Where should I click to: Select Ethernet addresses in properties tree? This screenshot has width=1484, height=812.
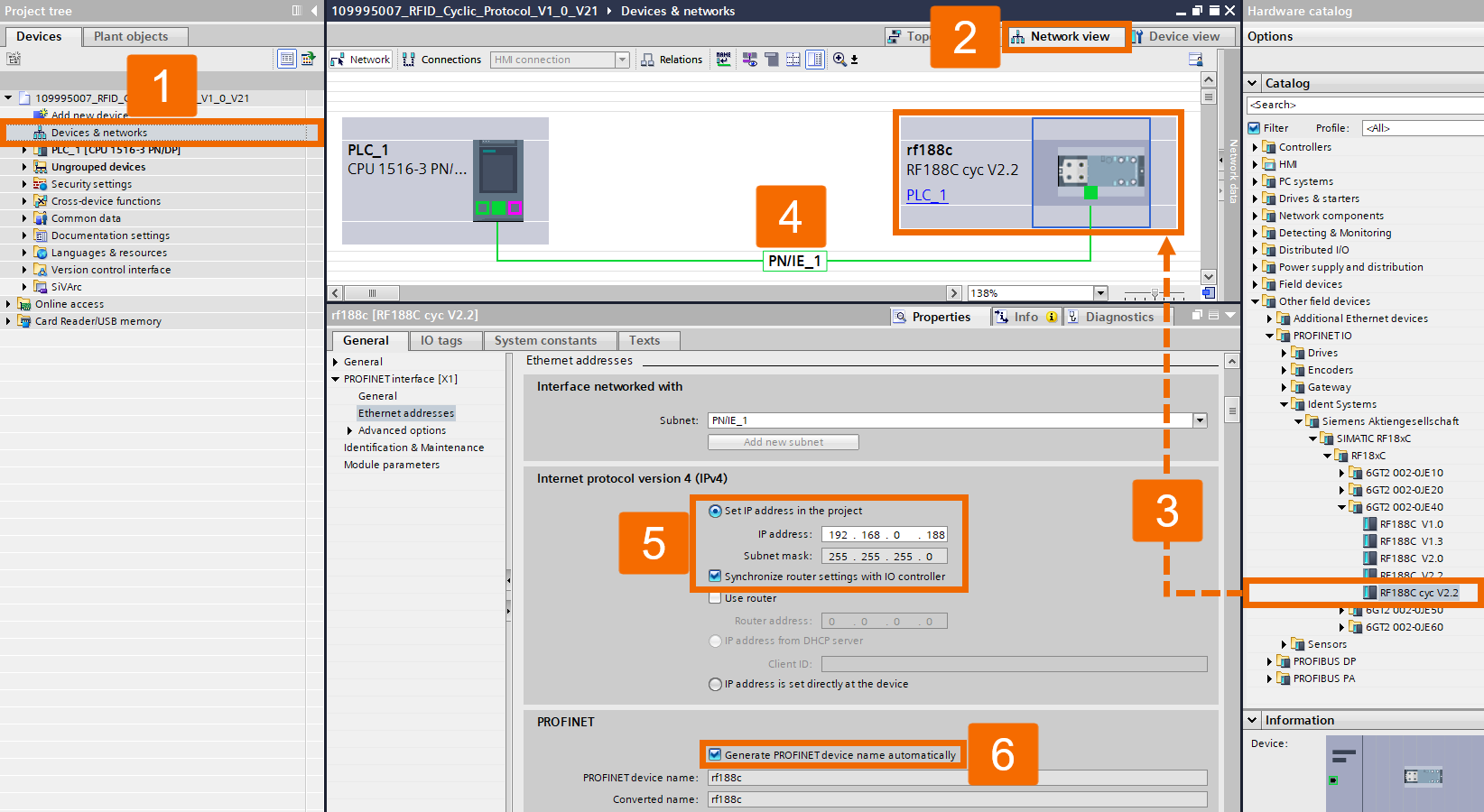[x=406, y=413]
